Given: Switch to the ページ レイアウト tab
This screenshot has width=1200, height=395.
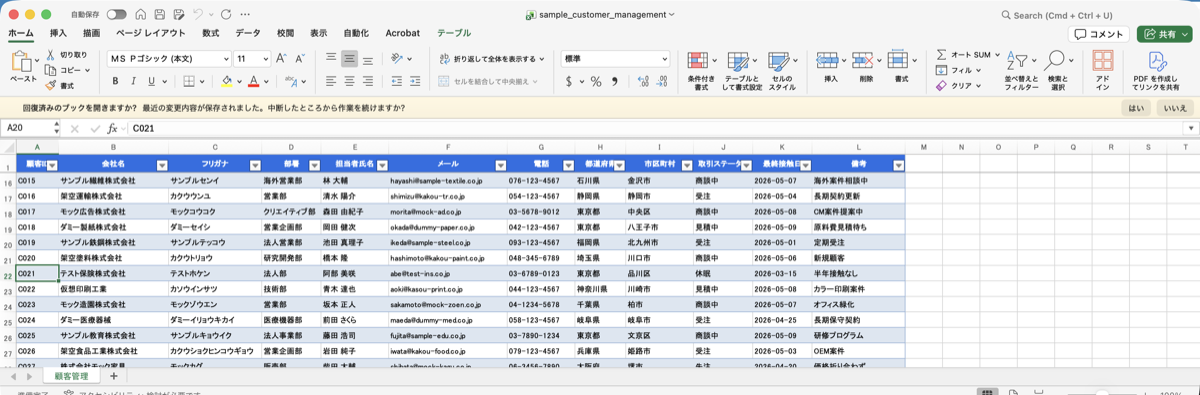Looking at the screenshot, I should (x=151, y=33).
